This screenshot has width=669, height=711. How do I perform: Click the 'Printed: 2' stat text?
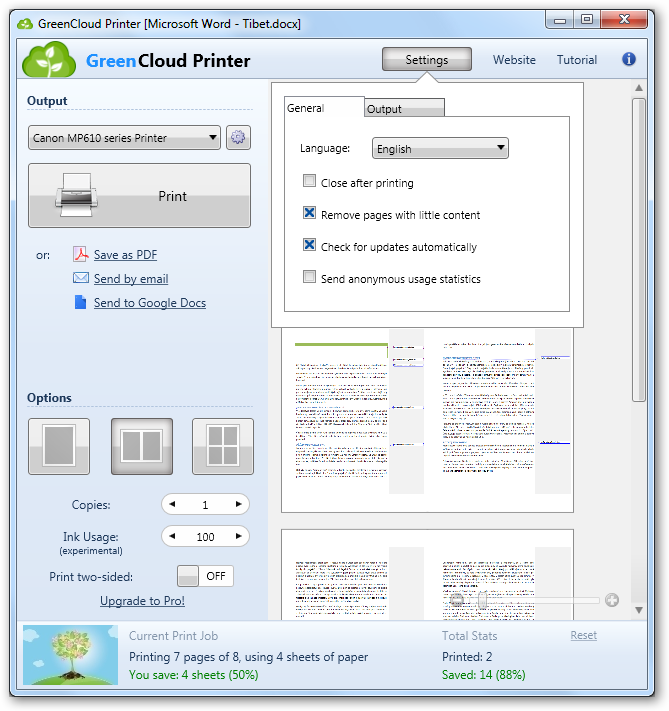tap(467, 657)
